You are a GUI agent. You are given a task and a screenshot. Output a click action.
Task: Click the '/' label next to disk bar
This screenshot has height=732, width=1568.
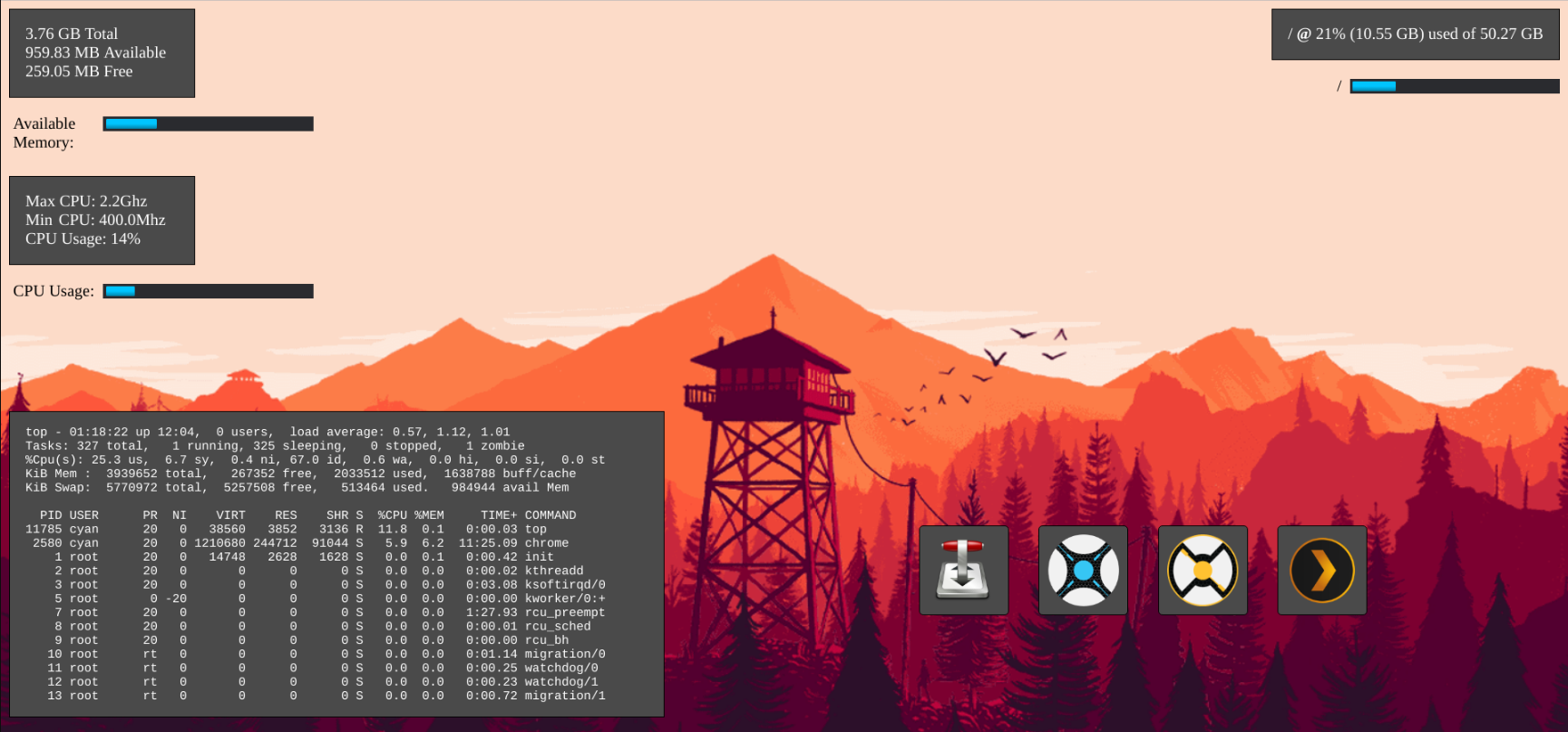[x=1339, y=86]
